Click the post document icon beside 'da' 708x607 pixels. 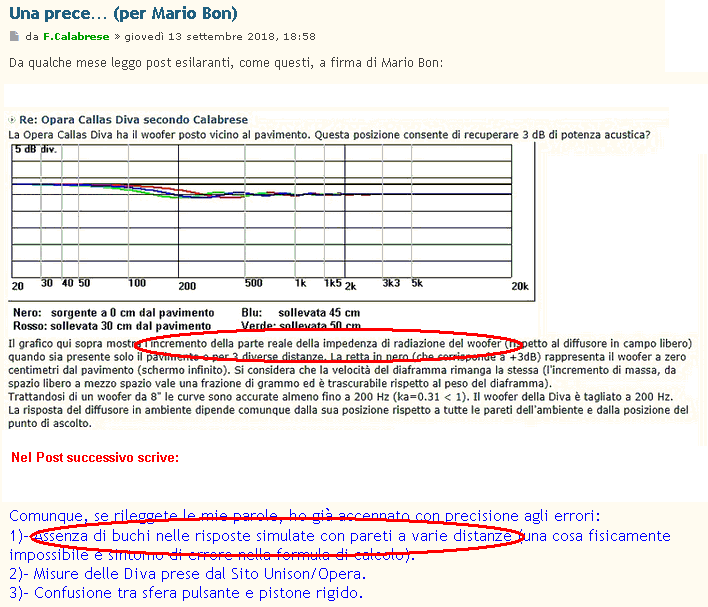(x=14, y=36)
